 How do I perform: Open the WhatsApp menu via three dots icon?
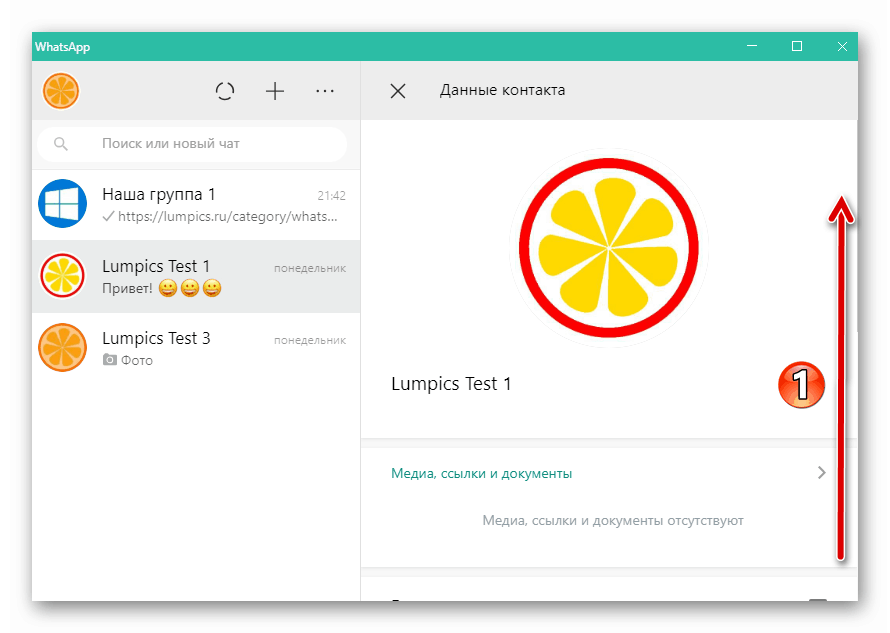coord(324,90)
